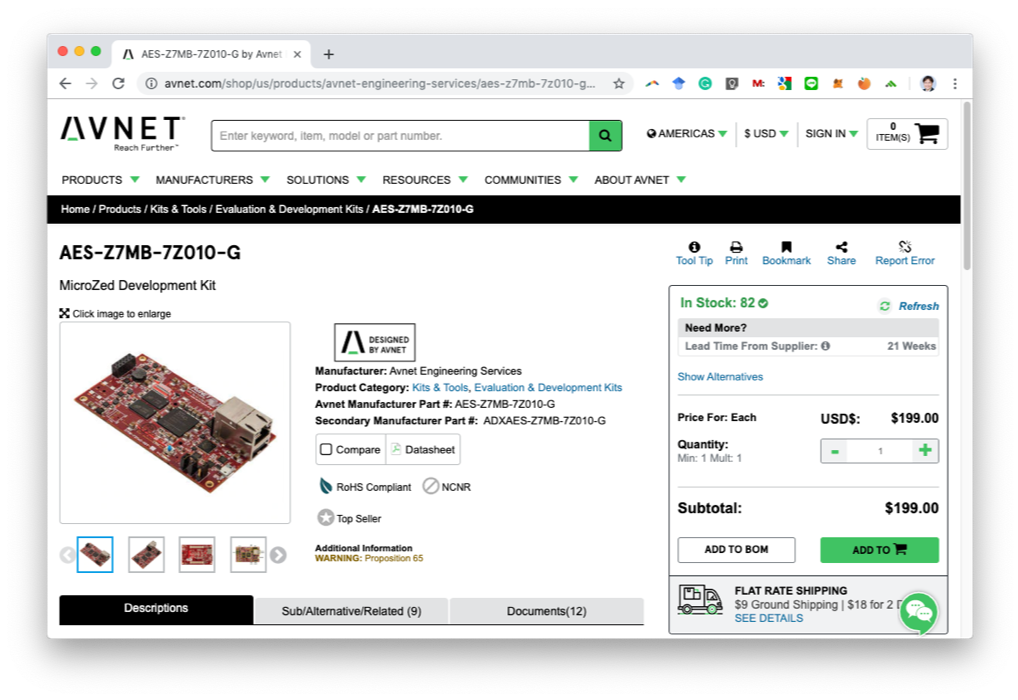The width and height of the screenshot is (1018, 700).
Task: Select the third product thumbnail image
Action: (x=197, y=555)
